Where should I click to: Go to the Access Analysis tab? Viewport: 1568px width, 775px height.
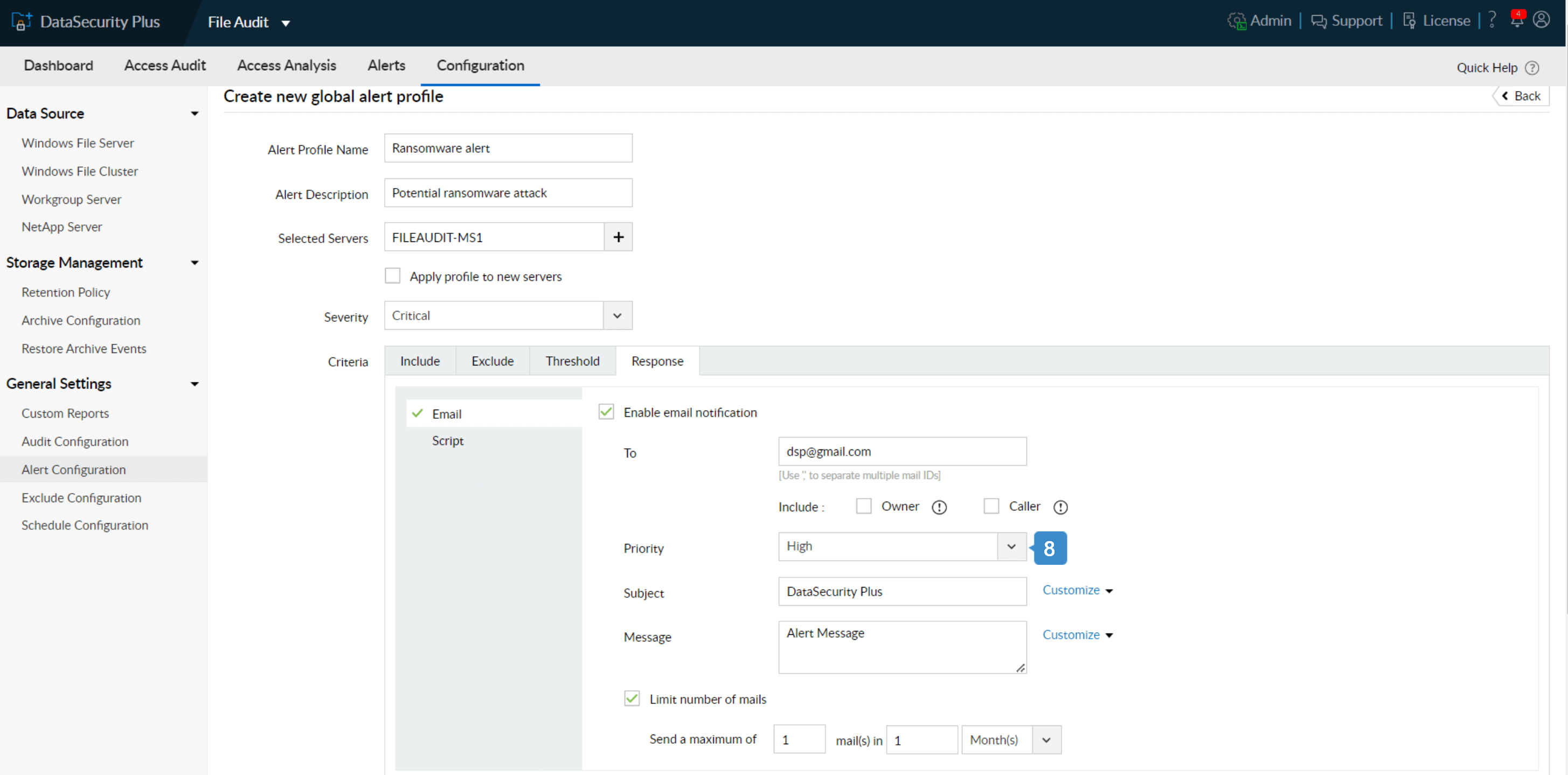tap(286, 65)
